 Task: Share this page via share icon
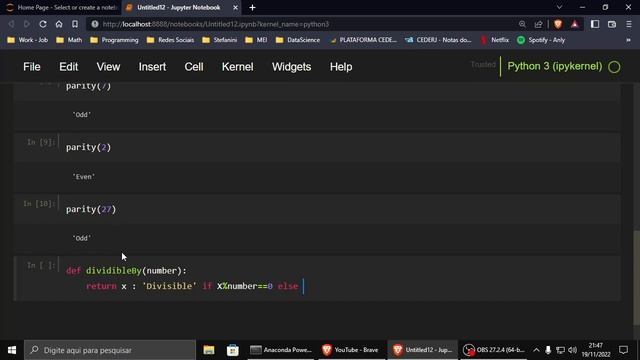point(538,24)
